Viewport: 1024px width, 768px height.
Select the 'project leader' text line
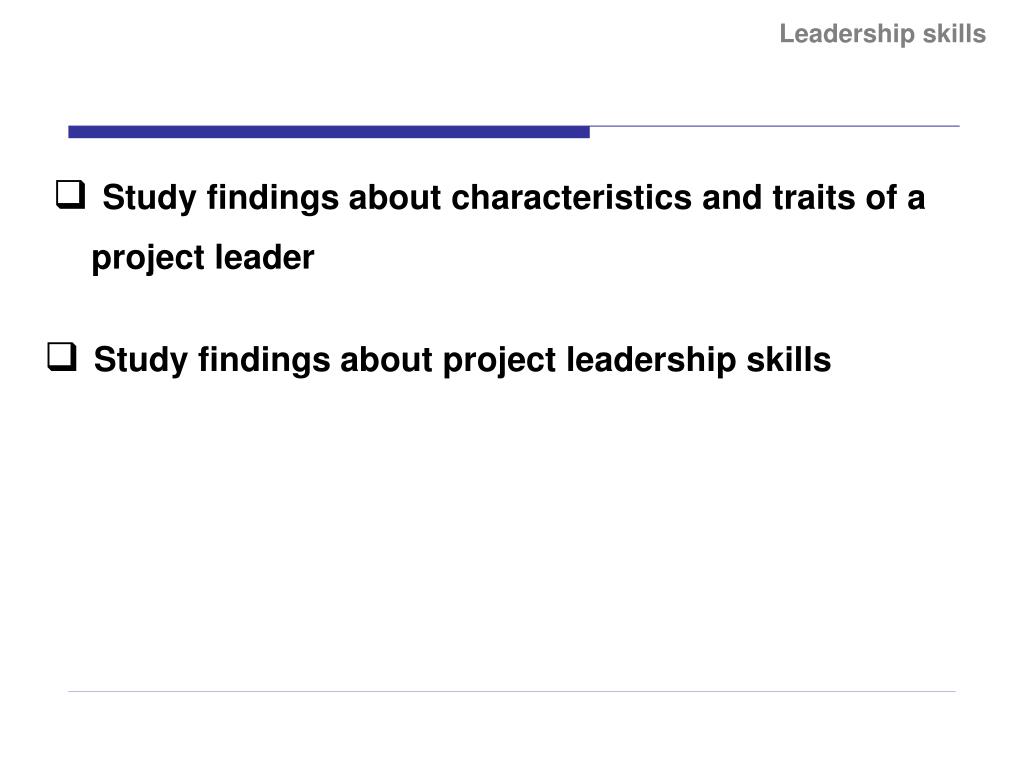pyautogui.click(x=202, y=258)
